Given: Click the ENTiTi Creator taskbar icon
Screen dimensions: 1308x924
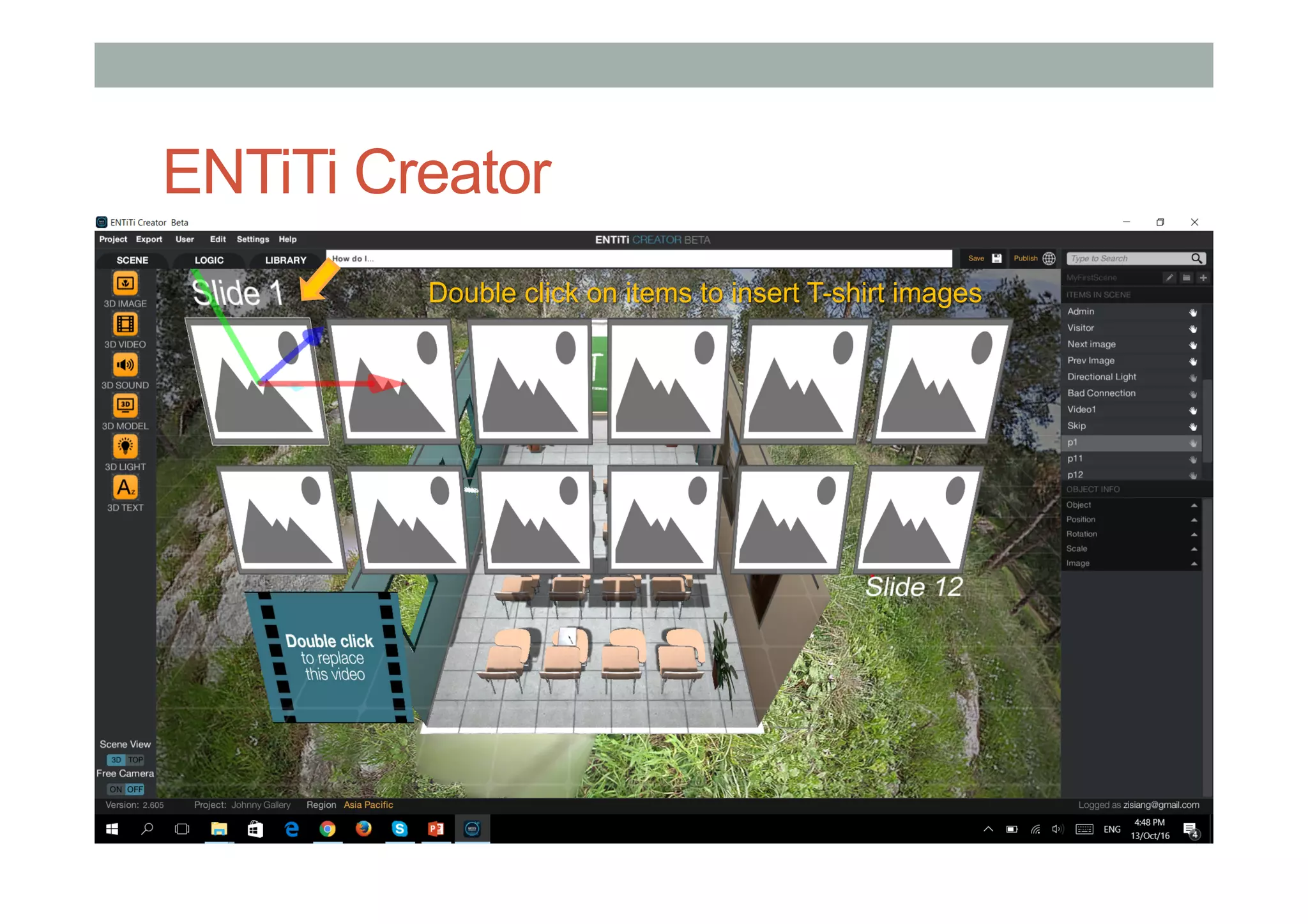Looking at the screenshot, I should (472, 829).
